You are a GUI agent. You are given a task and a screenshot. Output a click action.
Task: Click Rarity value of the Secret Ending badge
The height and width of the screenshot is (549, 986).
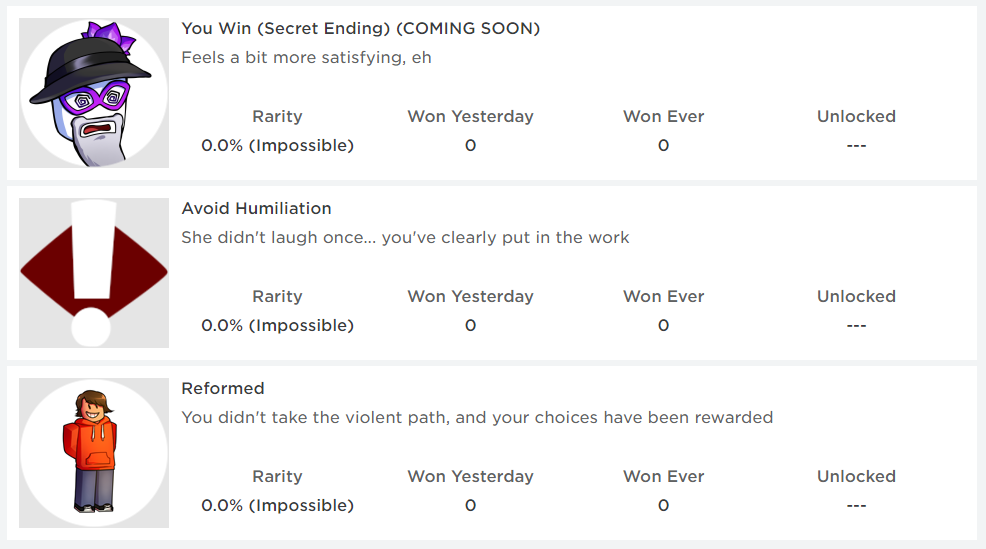(x=277, y=146)
